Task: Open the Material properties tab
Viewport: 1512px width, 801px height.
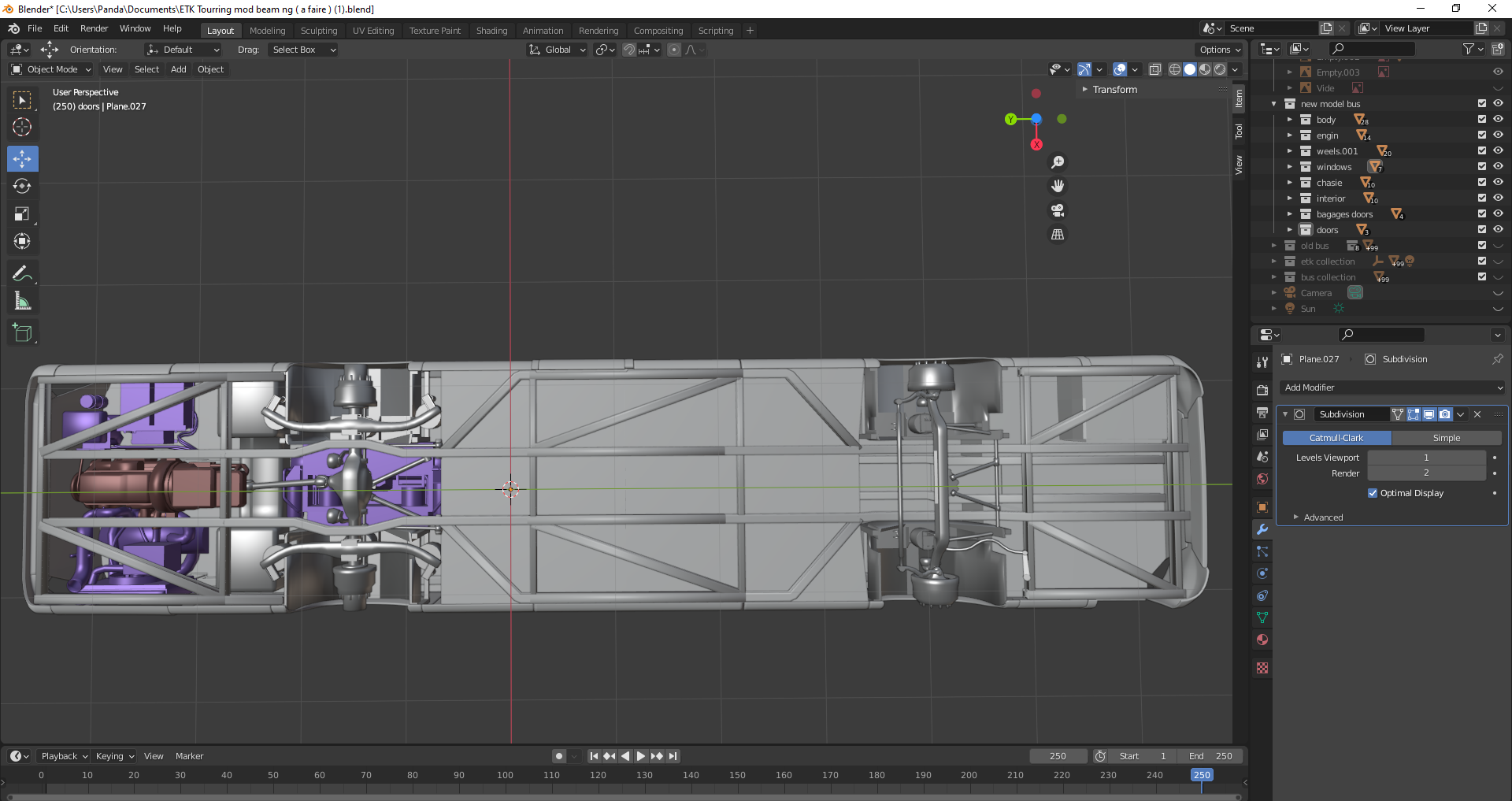Action: [1262, 640]
